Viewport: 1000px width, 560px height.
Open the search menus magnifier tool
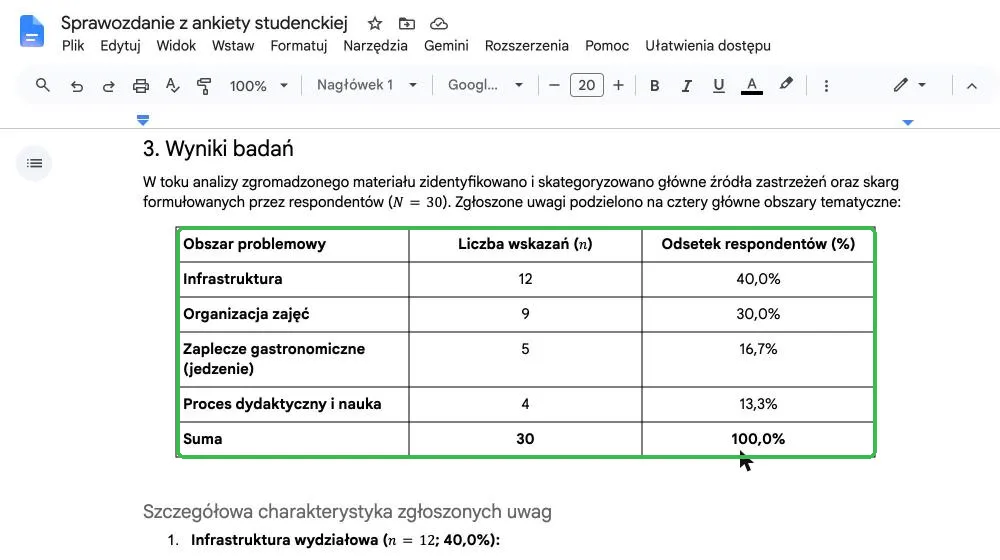[43, 85]
